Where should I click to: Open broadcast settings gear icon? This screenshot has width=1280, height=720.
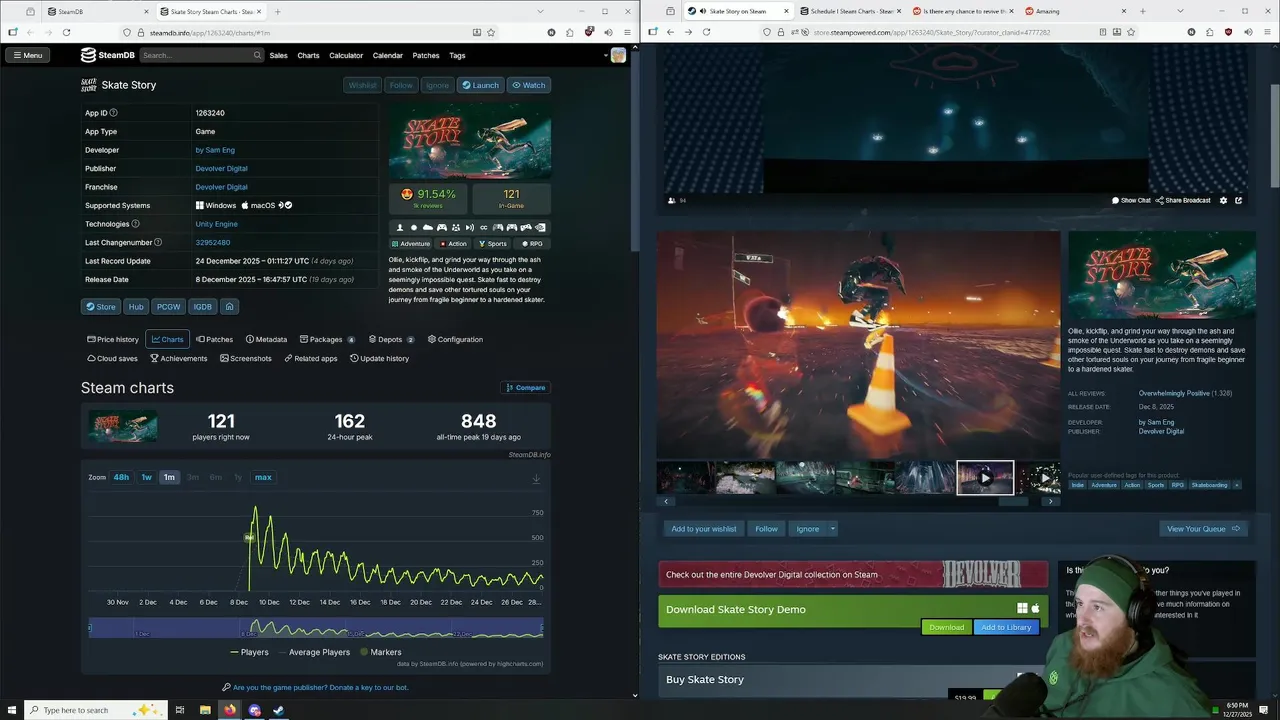click(x=1223, y=200)
